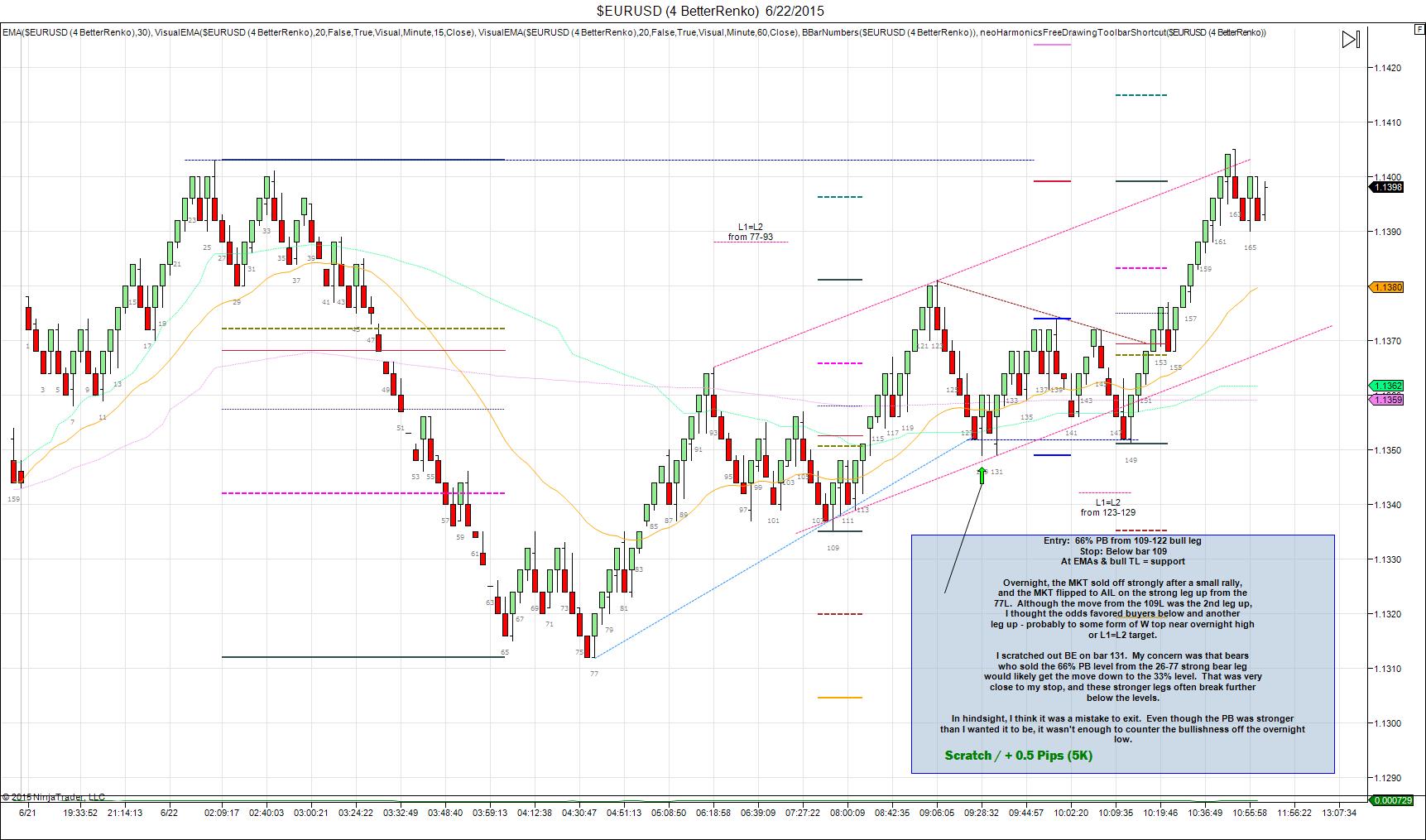Select the blue dotted trend line from bar 77
1426x840 pixels.
[x=782, y=548]
